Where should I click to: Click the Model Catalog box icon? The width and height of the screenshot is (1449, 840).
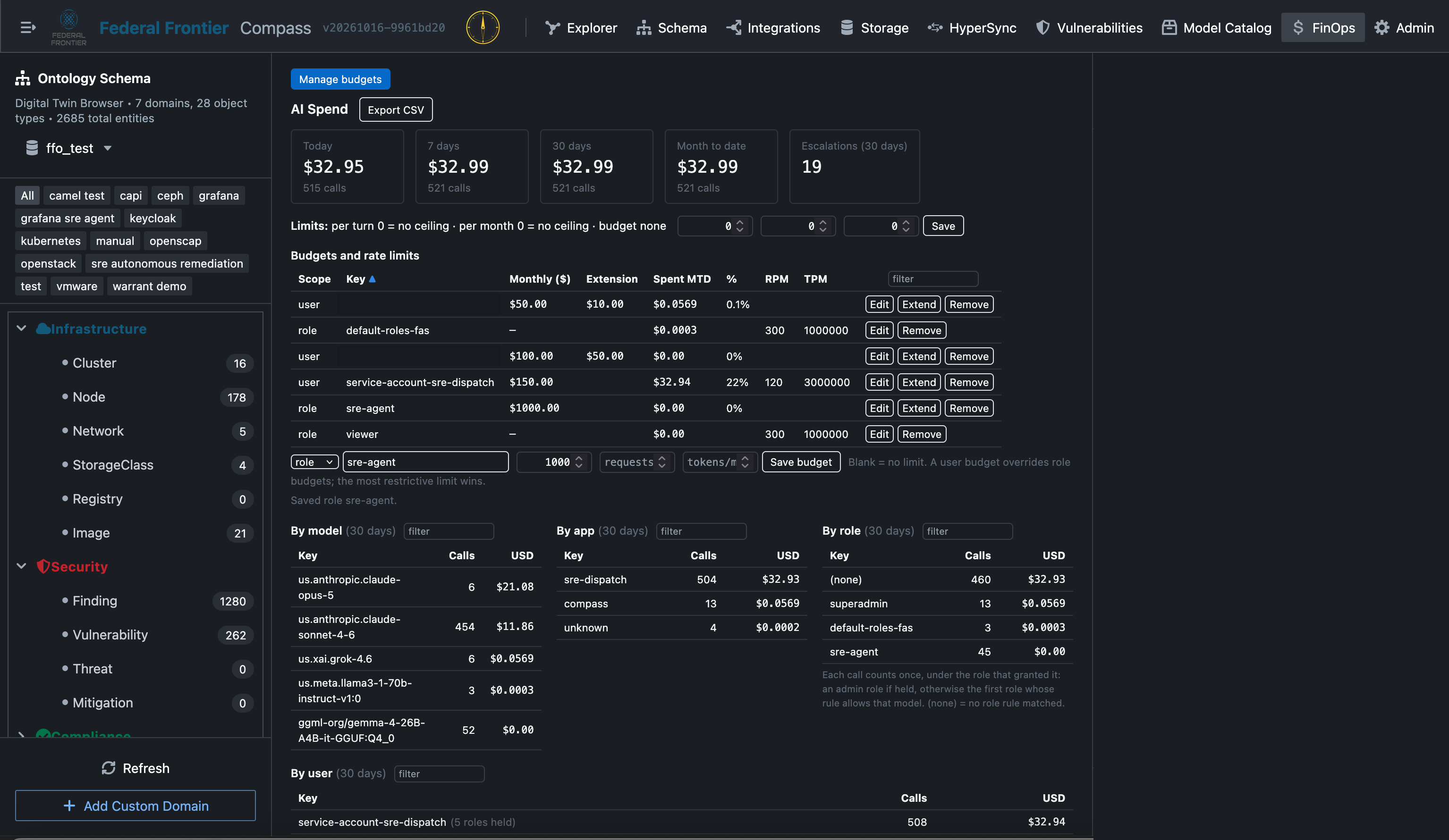1169,27
